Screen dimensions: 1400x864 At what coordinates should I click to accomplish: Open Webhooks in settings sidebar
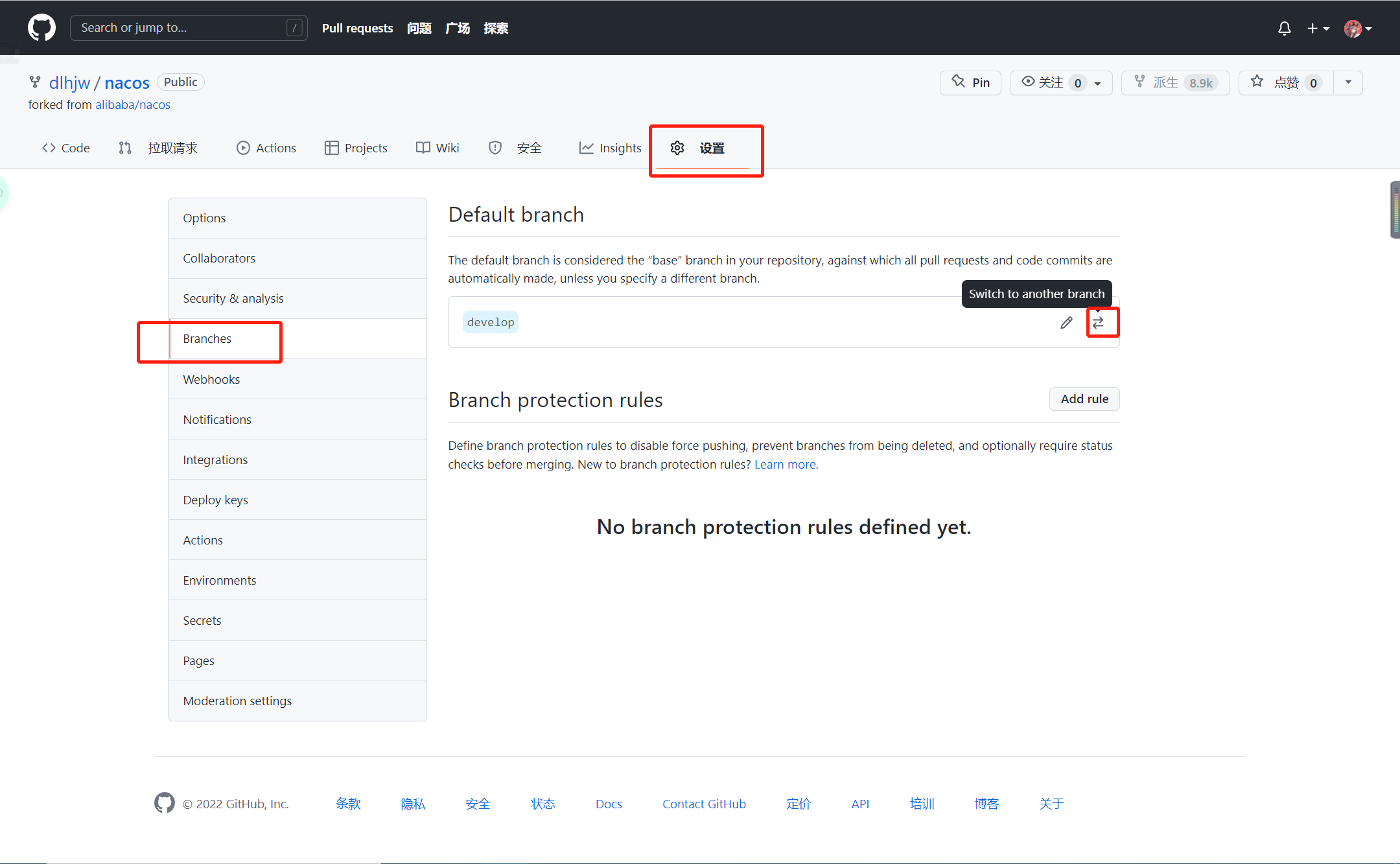[297, 379]
